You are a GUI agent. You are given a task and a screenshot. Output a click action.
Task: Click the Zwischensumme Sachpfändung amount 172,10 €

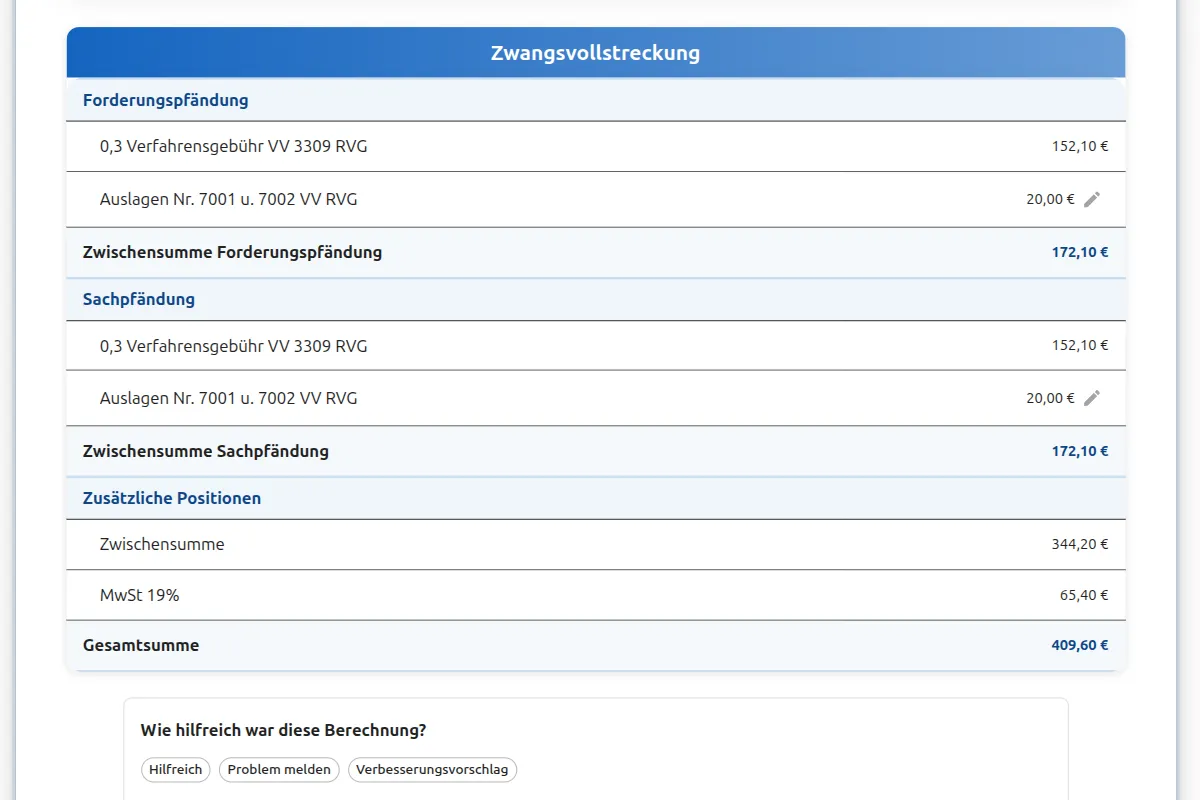pyautogui.click(x=1079, y=451)
